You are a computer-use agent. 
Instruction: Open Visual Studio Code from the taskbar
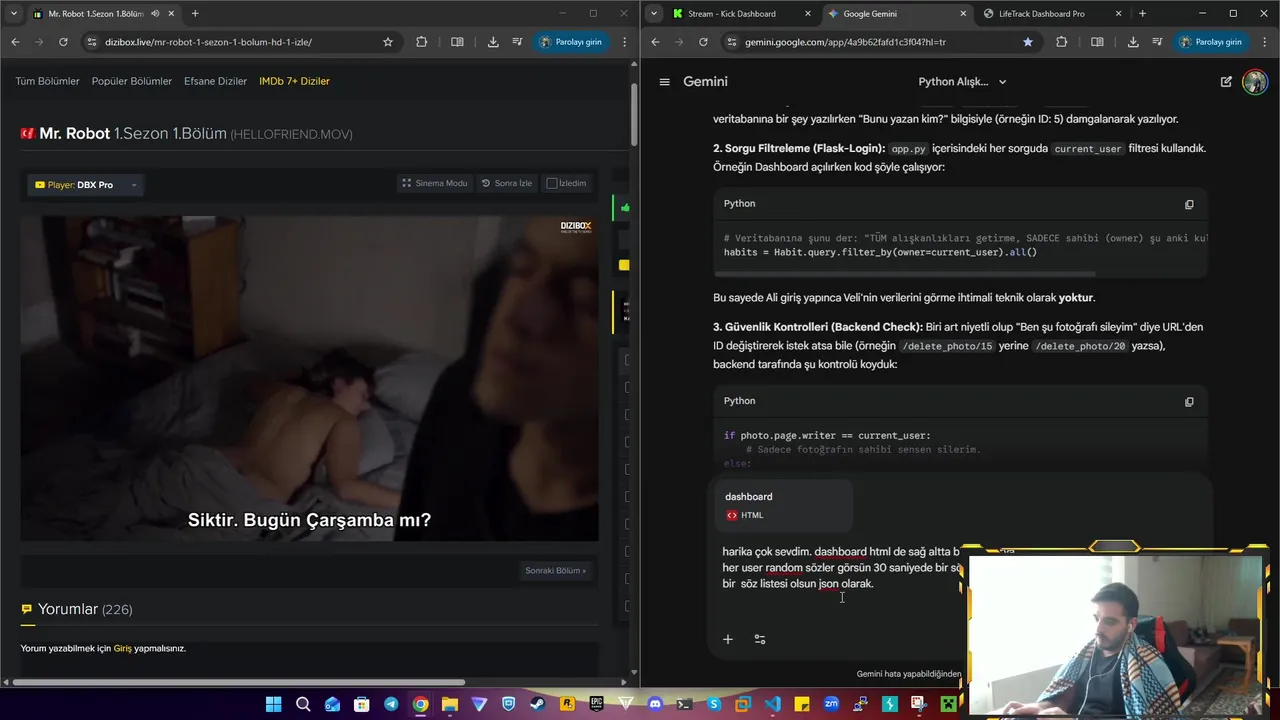[x=772, y=705]
